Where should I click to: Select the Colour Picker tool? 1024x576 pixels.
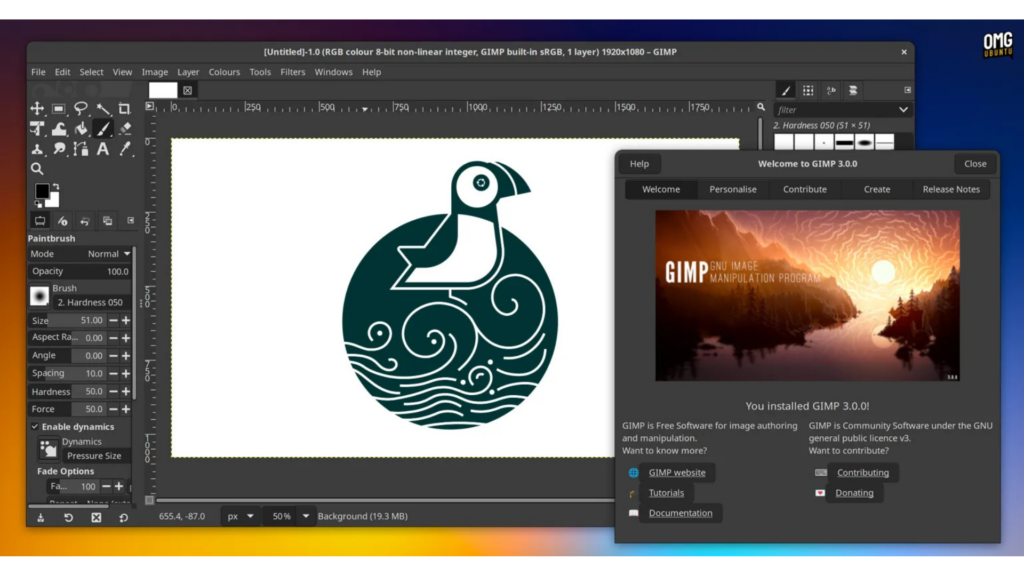click(123, 148)
